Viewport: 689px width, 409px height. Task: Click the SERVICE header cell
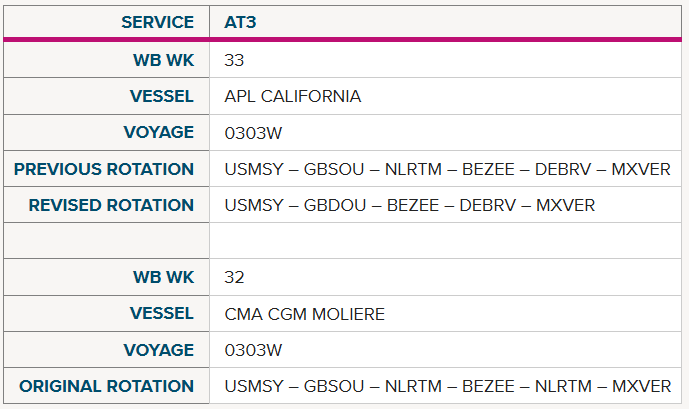pos(106,22)
